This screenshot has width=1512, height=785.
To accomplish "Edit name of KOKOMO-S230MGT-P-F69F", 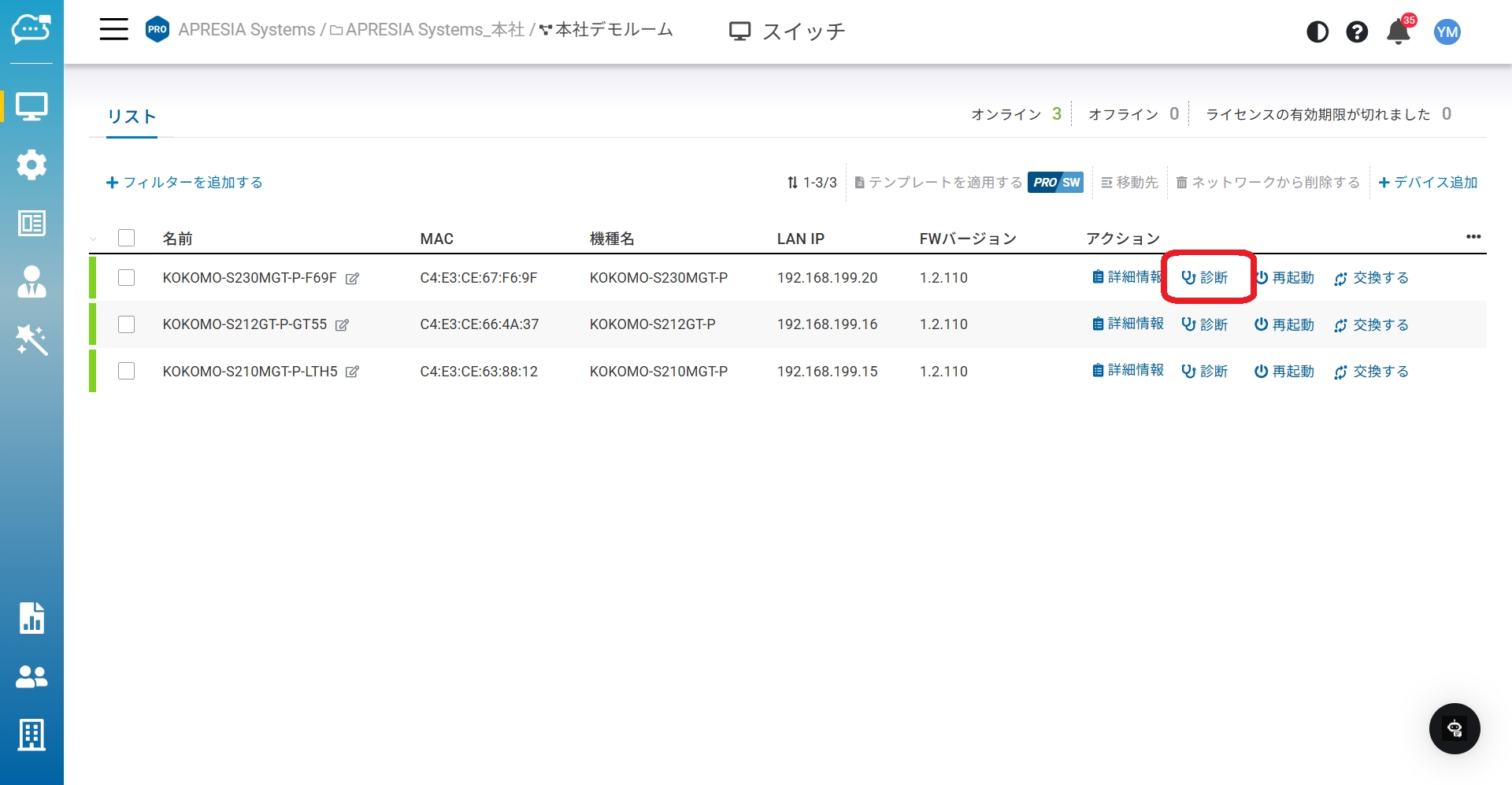I will click(x=353, y=279).
